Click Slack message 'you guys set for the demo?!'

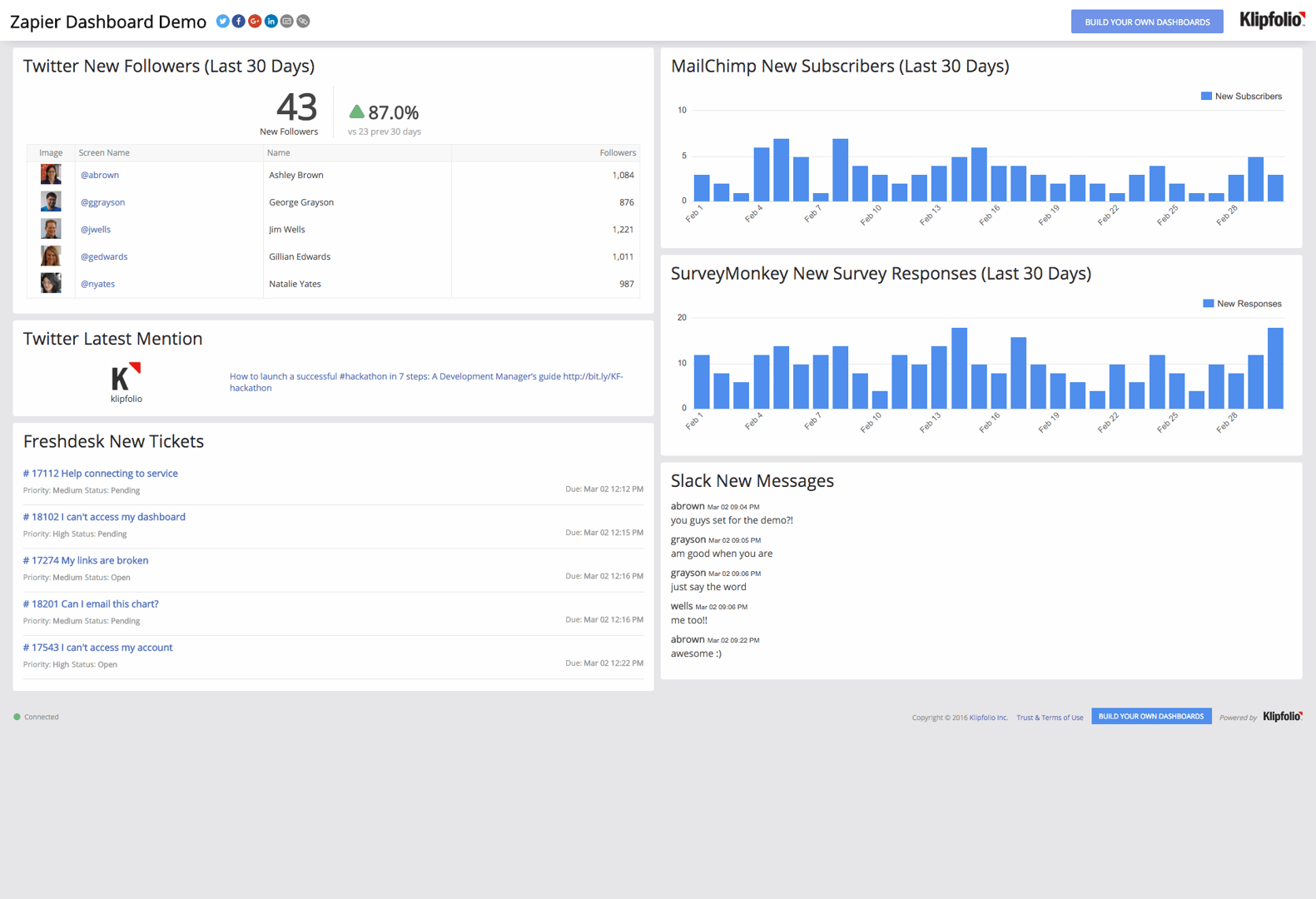pyautogui.click(x=732, y=520)
